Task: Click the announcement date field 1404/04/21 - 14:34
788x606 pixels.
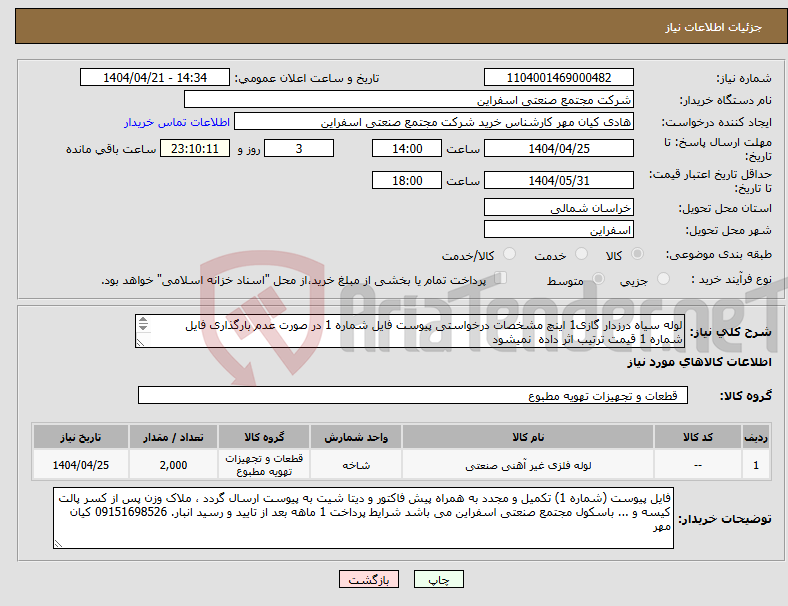Action: [x=155, y=78]
